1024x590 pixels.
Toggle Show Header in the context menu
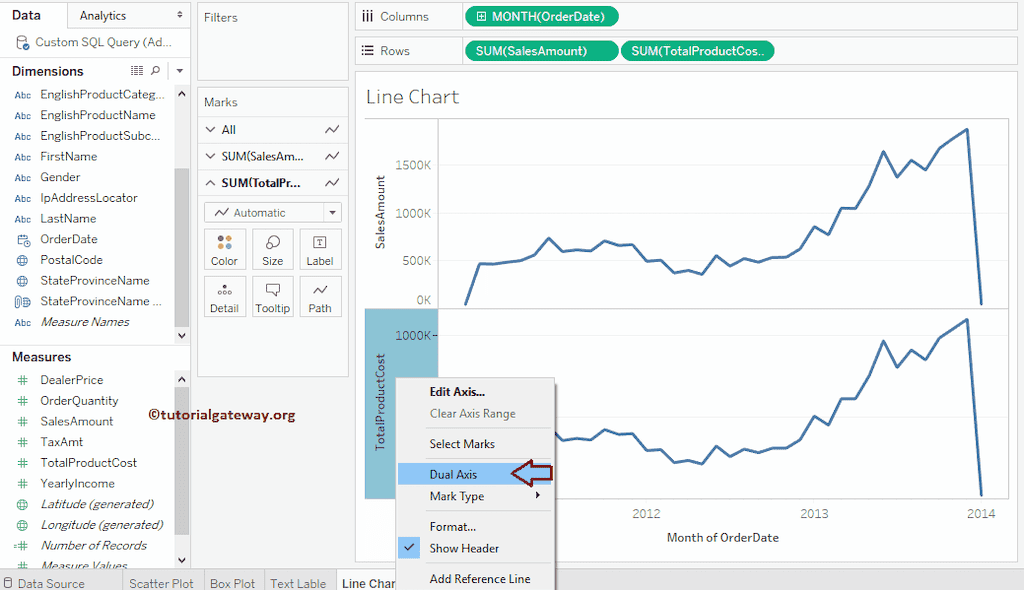point(464,548)
